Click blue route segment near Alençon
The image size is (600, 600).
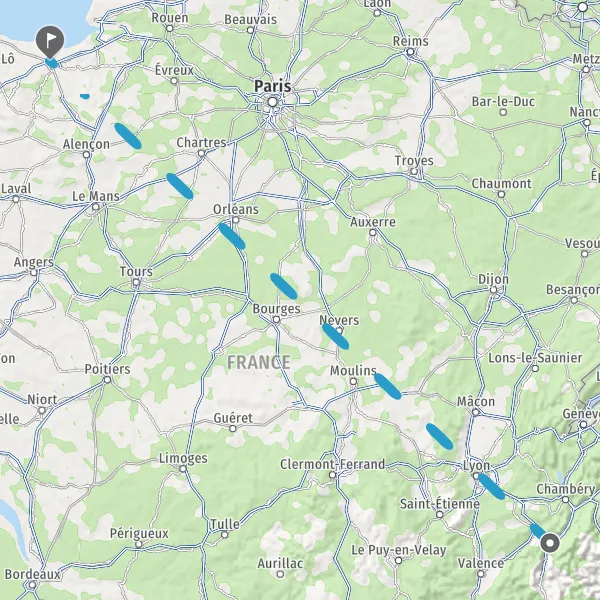click(128, 136)
